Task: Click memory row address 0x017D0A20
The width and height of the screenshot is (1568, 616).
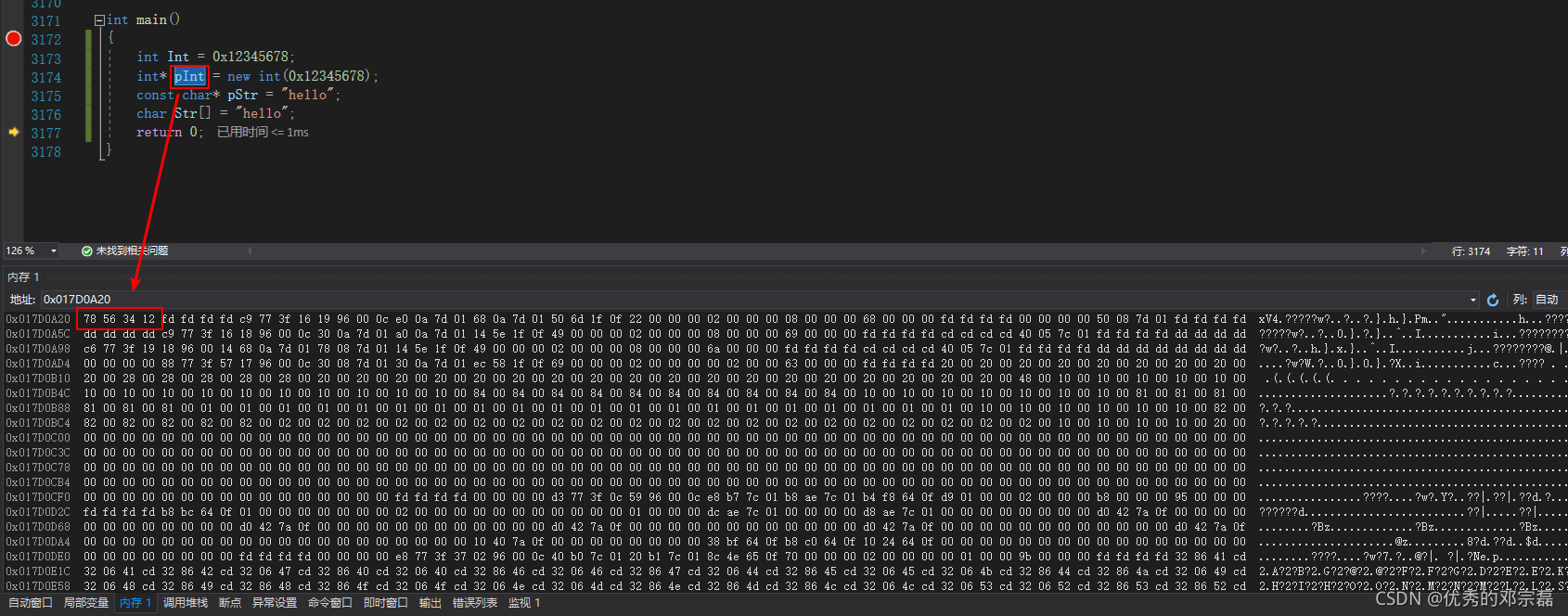Action: pos(38,319)
